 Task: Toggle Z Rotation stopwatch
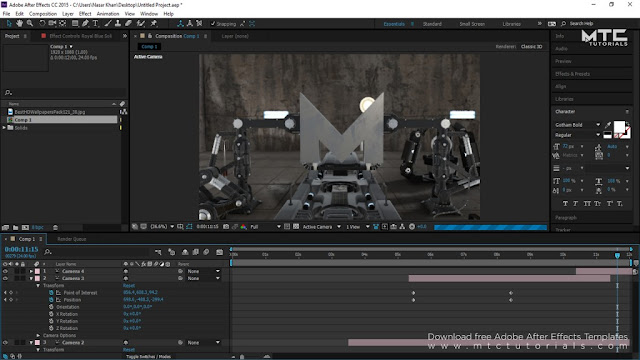click(x=51, y=328)
